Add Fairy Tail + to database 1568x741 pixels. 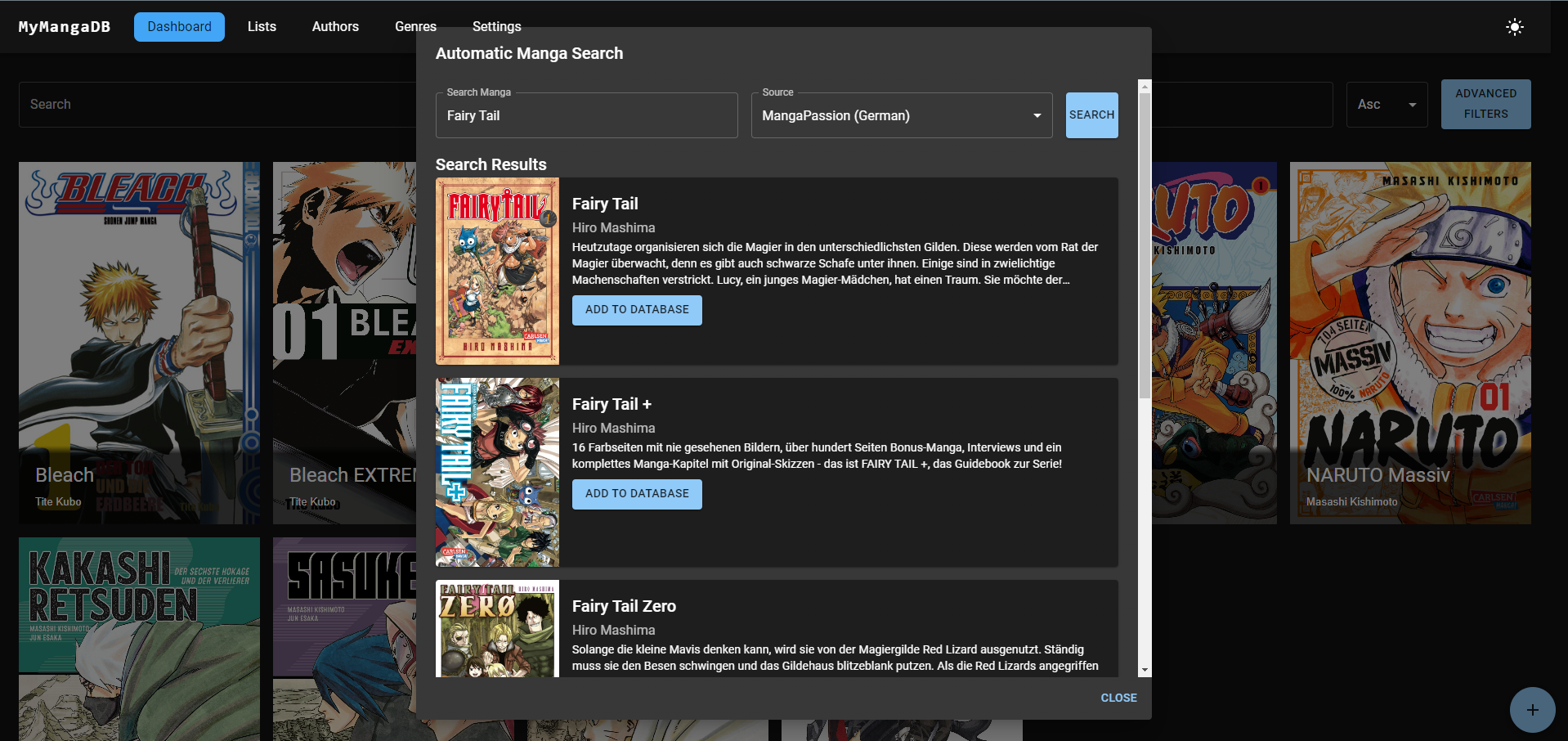point(637,494)
